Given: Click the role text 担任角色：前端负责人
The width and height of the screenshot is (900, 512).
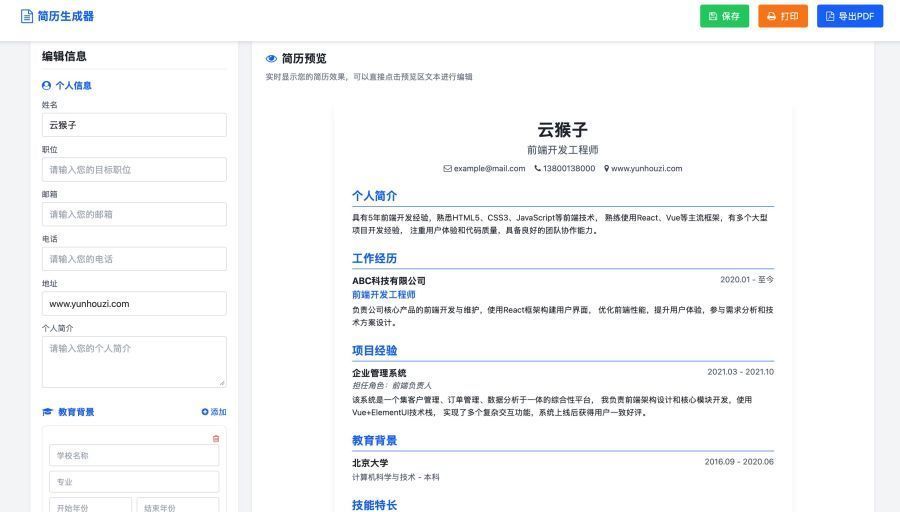Looking at the screenshot, I should coord(391,386).
